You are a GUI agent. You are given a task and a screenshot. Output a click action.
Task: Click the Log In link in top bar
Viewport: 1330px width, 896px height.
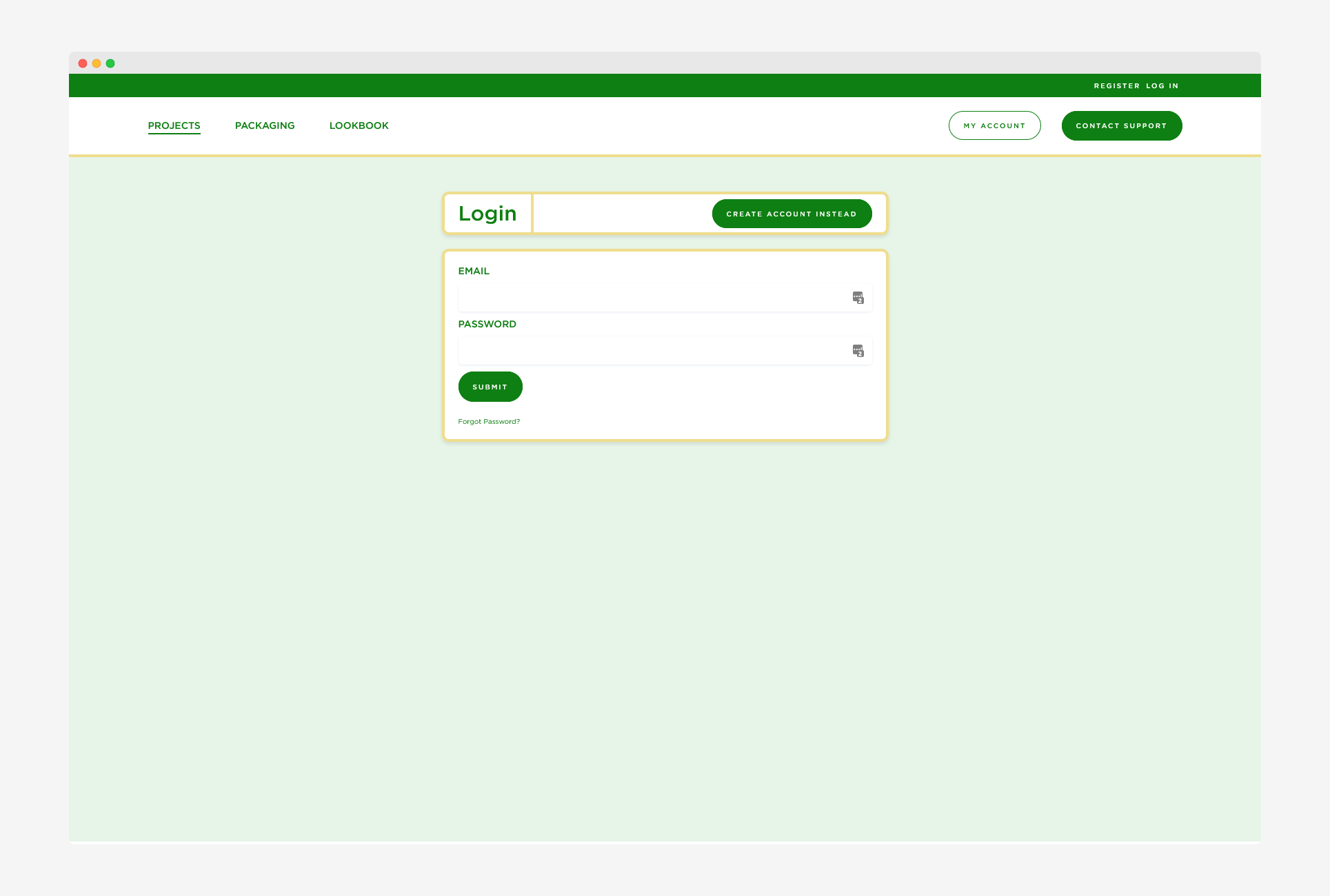1162,86
